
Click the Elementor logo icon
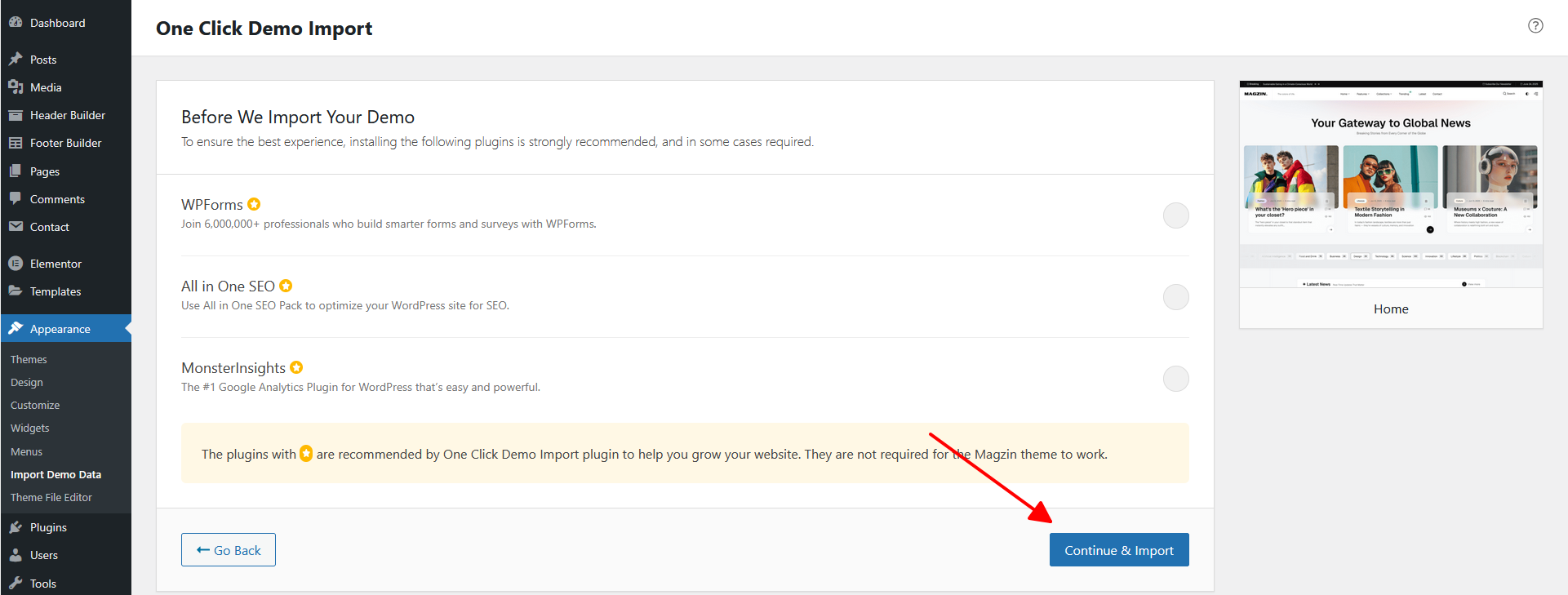[16, 264]
